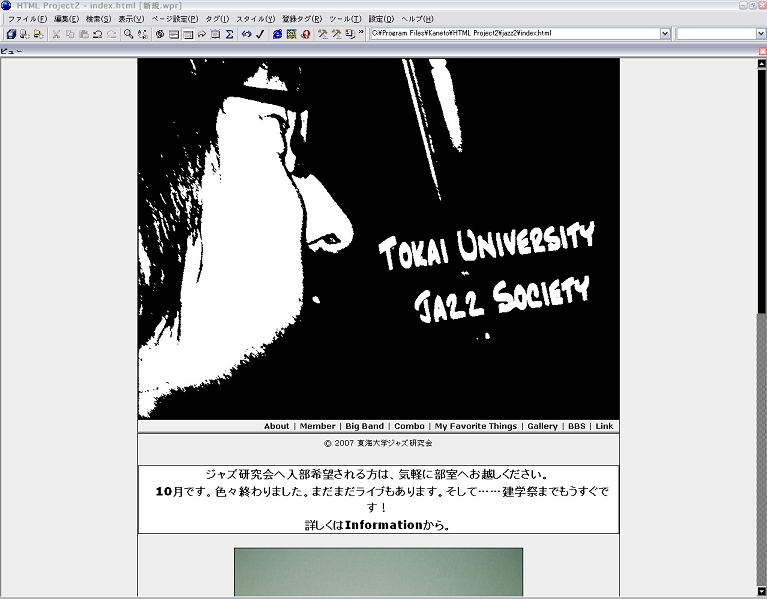Open the 検索(S) menu
767x599 pixels.
pyautogui.click(x=98, y=19)
